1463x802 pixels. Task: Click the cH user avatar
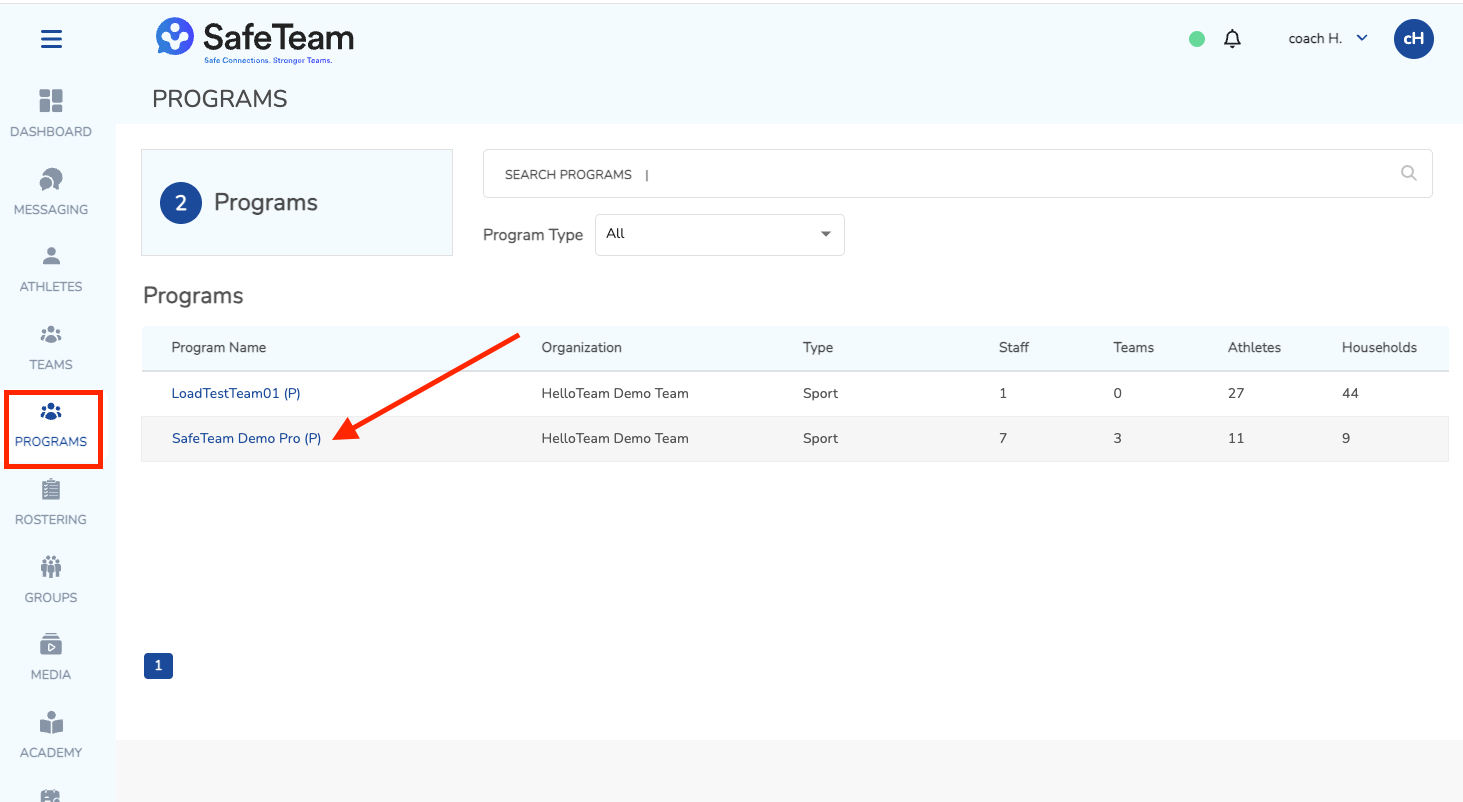point(1414,39)
